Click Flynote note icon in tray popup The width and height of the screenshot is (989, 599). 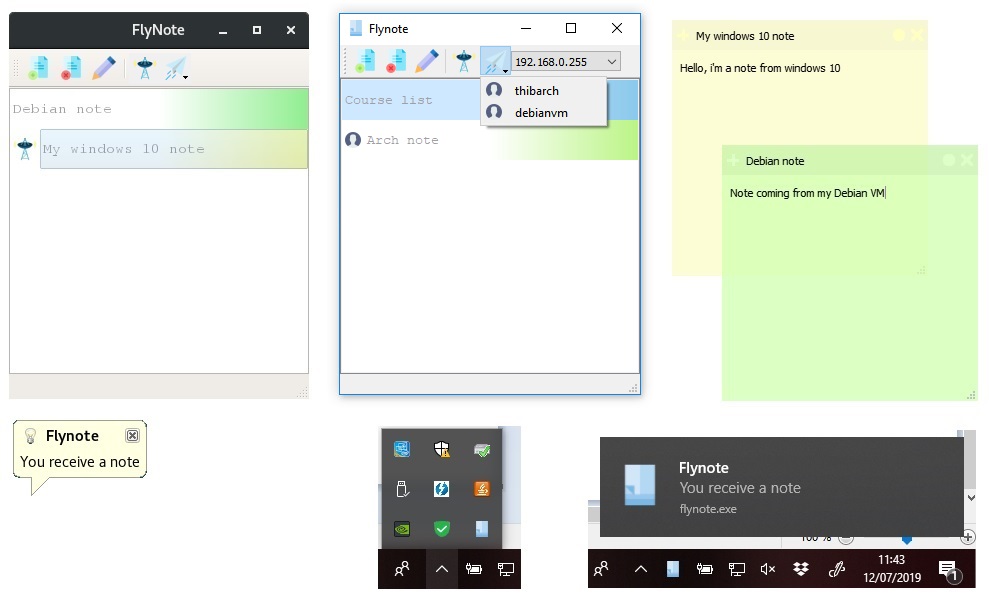(x=482, y=528)
